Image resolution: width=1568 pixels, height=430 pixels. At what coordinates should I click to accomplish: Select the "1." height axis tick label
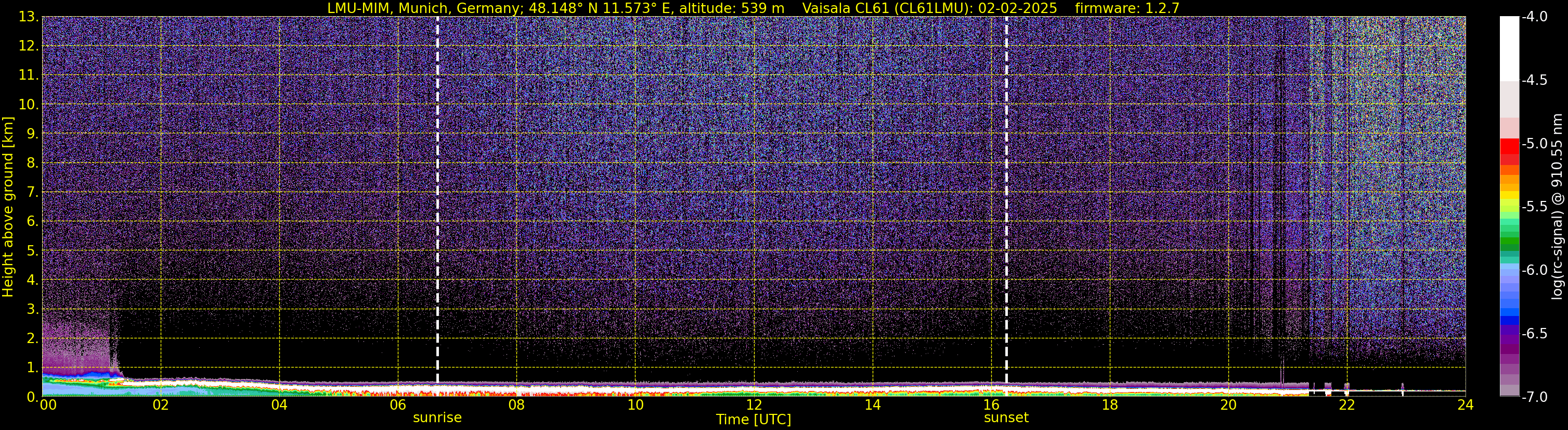(33, 368)
